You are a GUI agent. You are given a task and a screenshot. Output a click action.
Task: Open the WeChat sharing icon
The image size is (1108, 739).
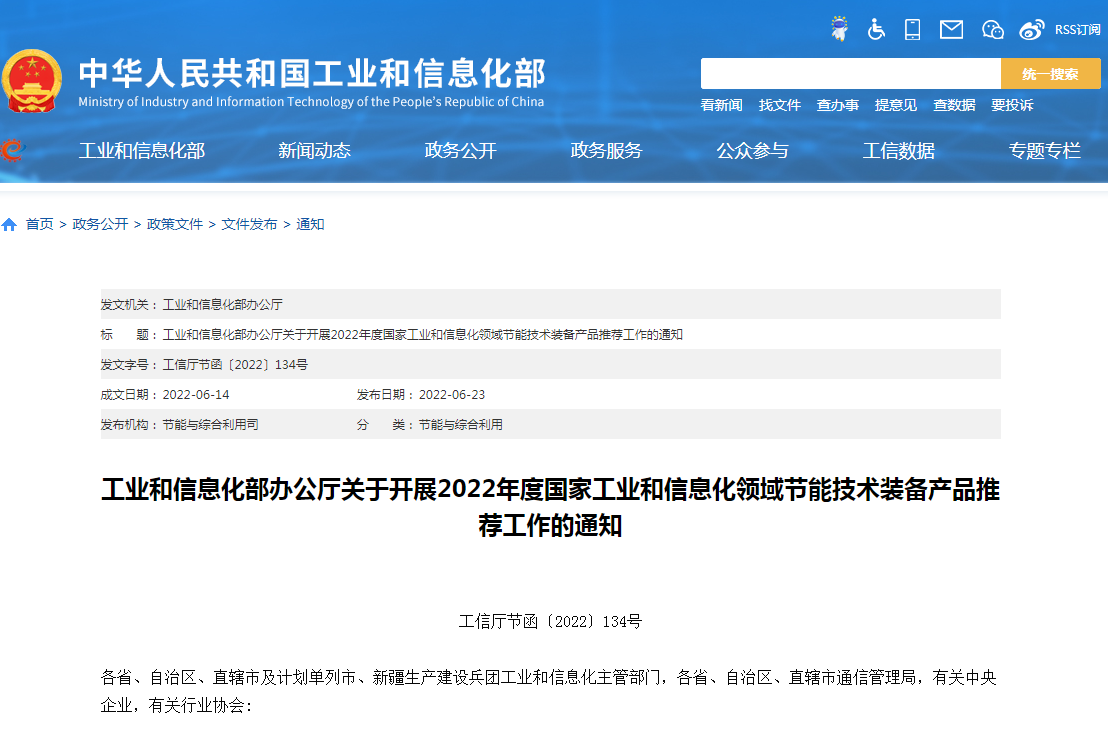[x=992, y=29]
